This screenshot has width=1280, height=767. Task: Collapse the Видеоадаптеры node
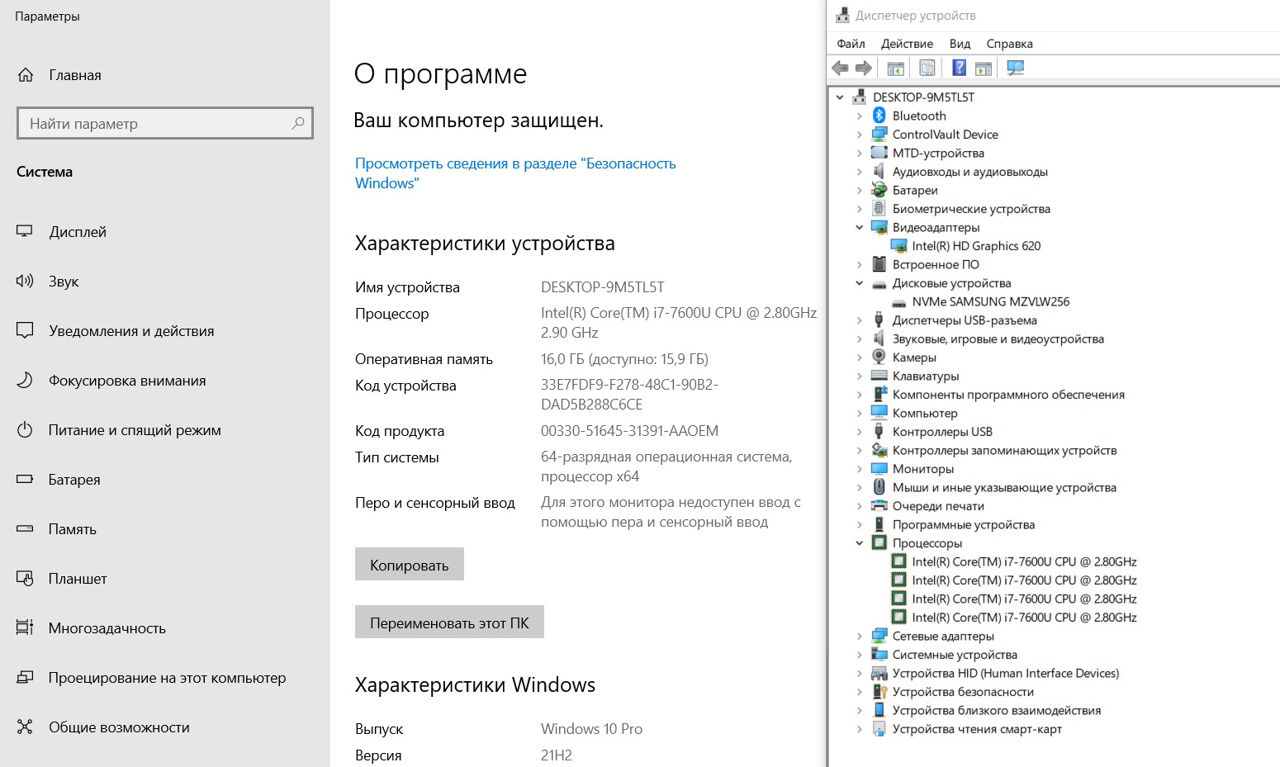click(859, 227)
